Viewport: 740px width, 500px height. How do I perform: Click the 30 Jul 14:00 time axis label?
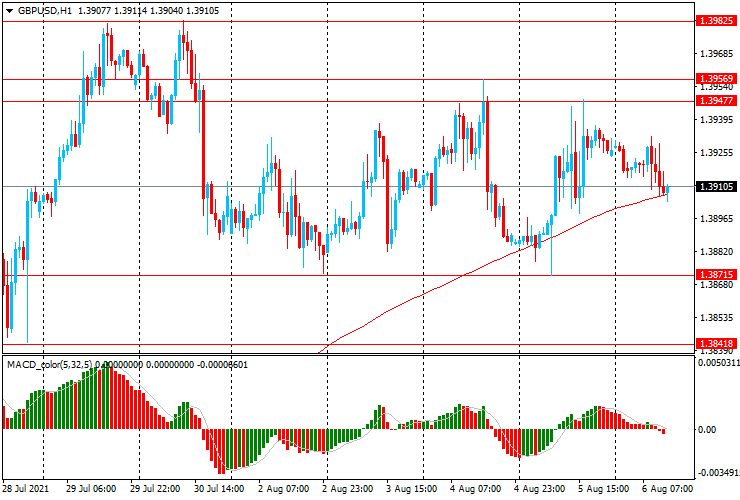[x=219, y=489]
